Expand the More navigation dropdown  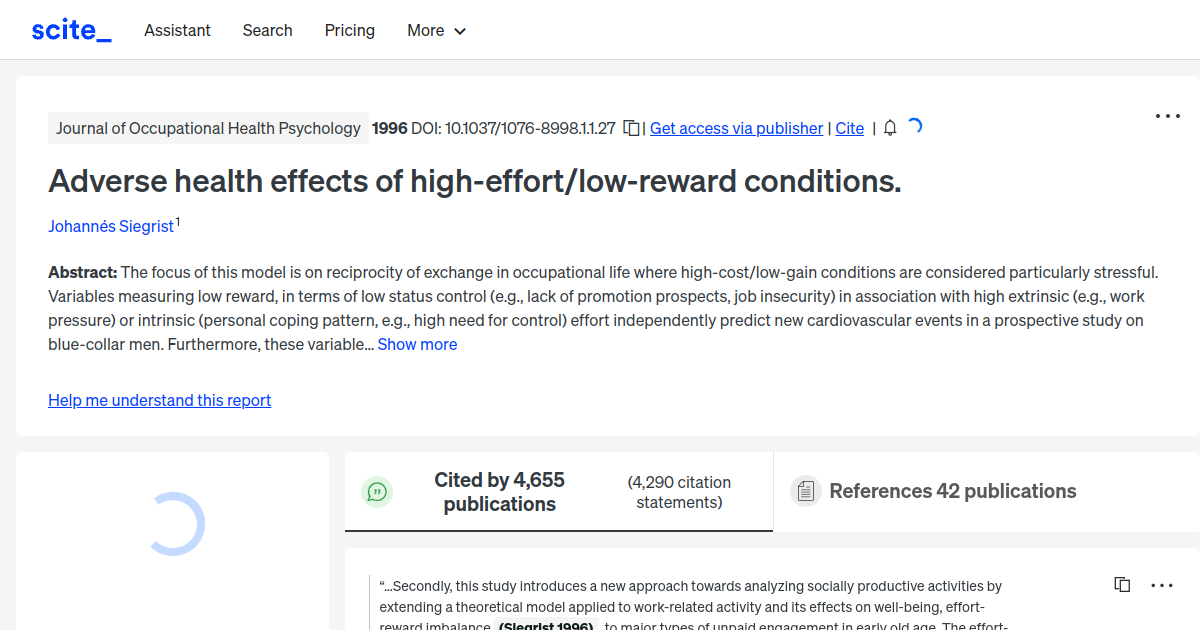pos(436,30)
